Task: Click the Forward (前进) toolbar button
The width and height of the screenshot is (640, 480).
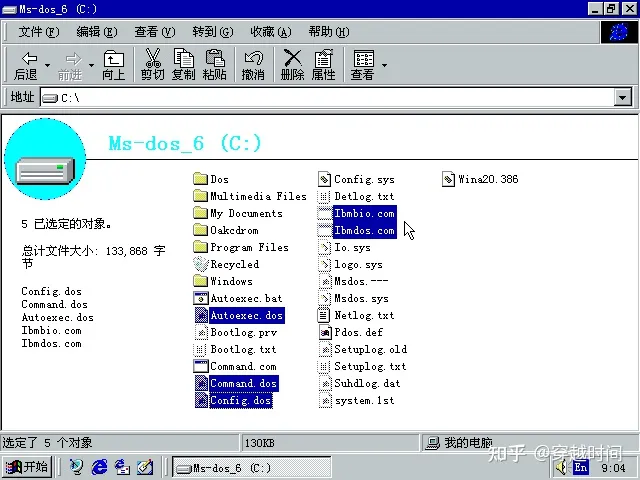Action: click(70, 65)
